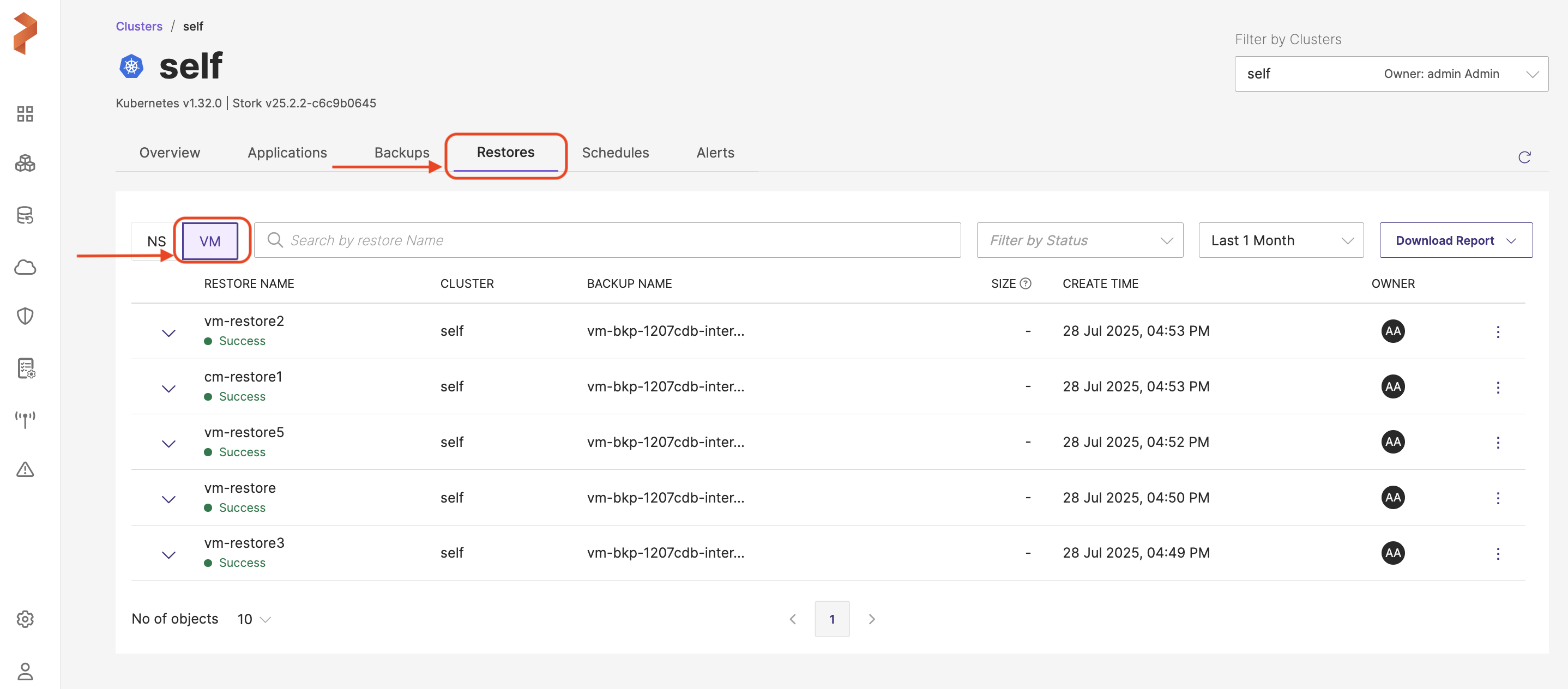Viewport: 1568px width, 689px height.
Task: Open the alerts warning triangle sidebar icon
Action: 25,469
